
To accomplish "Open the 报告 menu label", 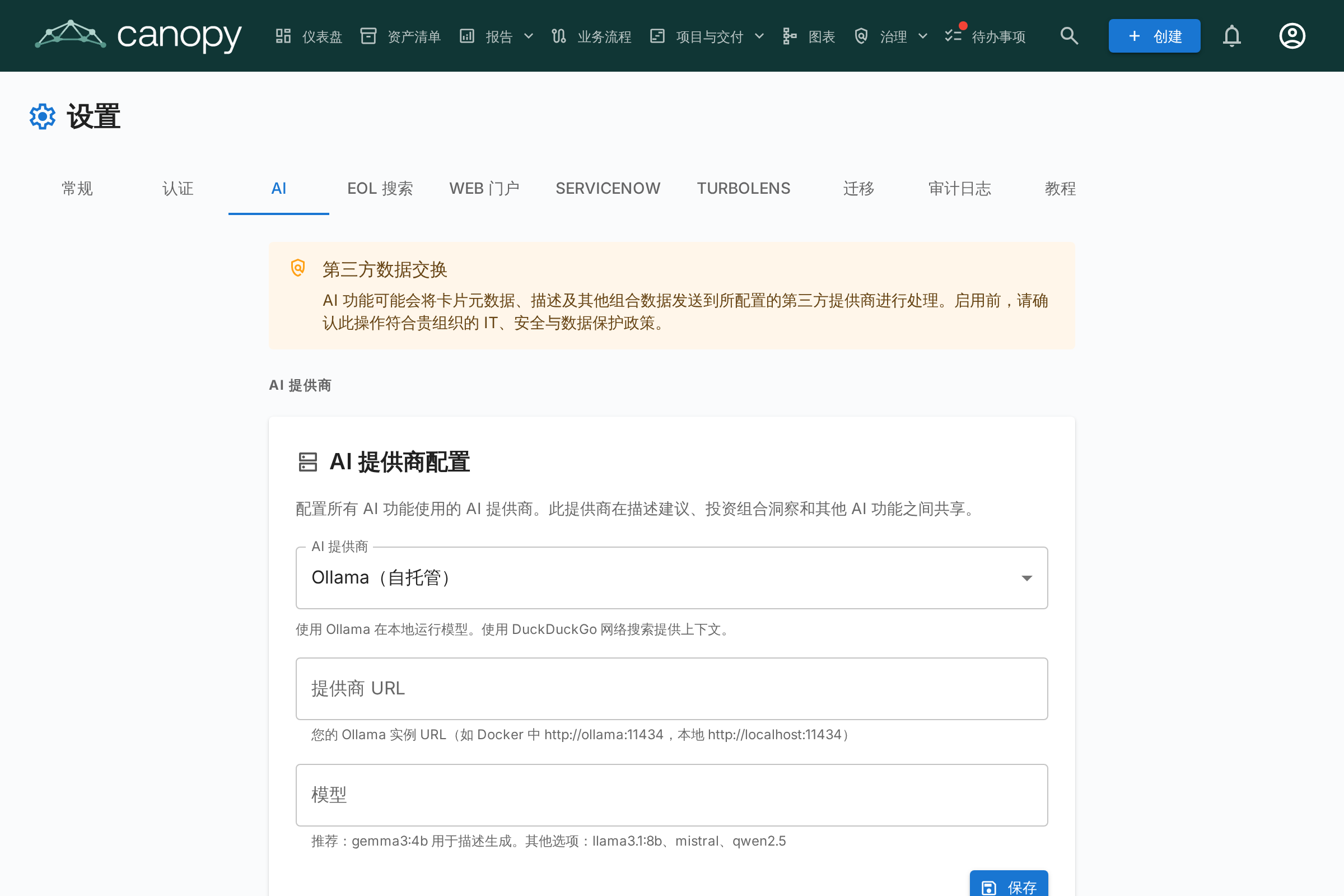I will (500, 36).
